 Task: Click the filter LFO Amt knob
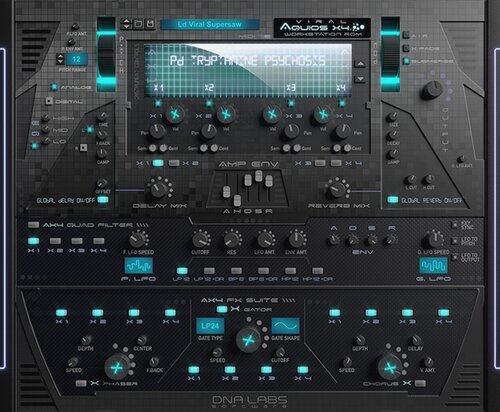tap(265, 240)
